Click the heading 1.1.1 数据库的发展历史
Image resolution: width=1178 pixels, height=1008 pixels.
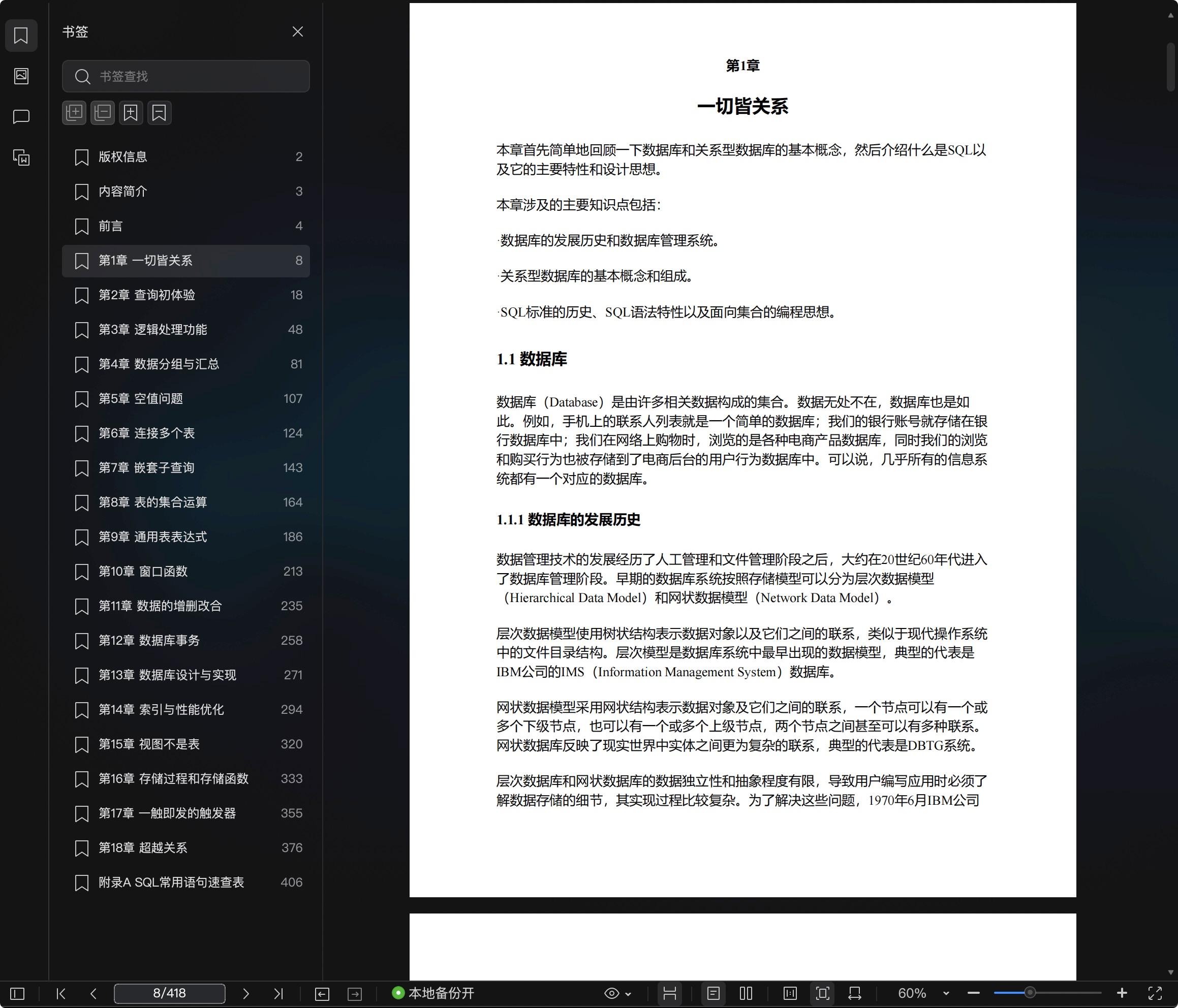[x=569, y=520]
